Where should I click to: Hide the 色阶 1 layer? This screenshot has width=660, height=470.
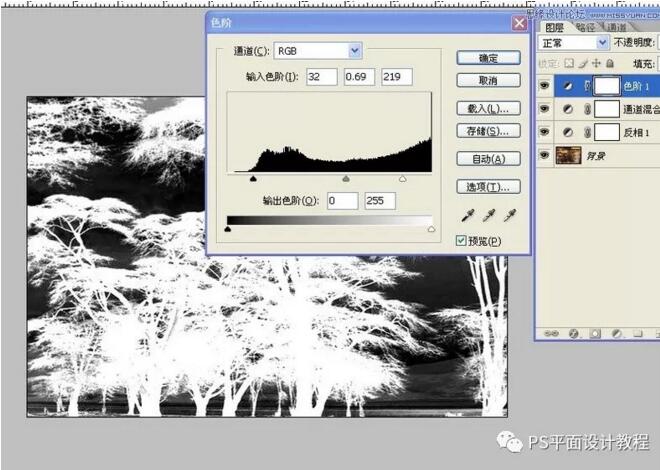tap(544, 86)
